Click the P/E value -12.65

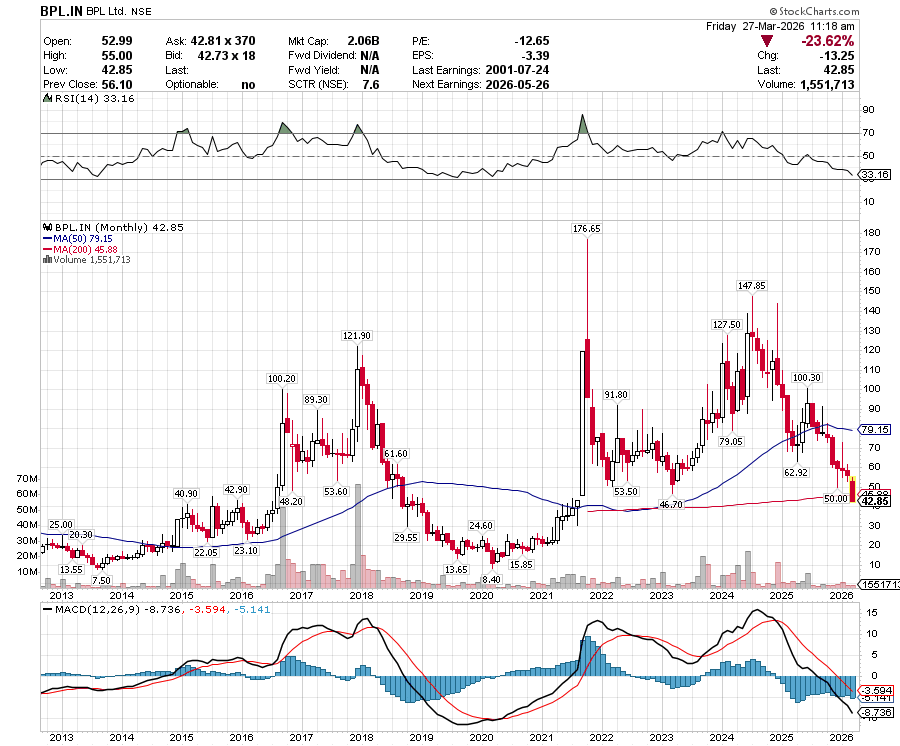(x=532, y=41)
